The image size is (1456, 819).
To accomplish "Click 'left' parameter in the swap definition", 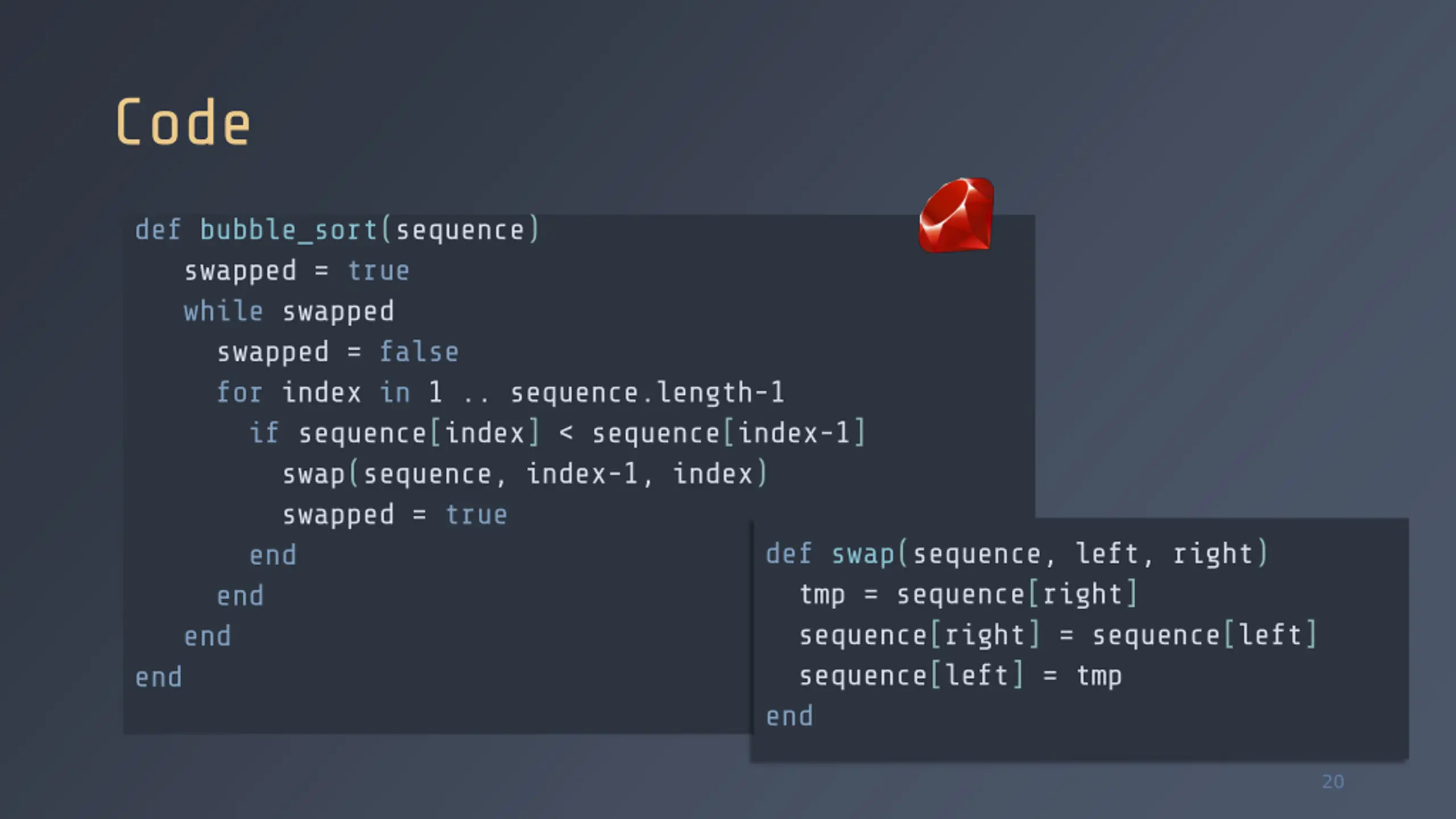I will click(1107, 554).
